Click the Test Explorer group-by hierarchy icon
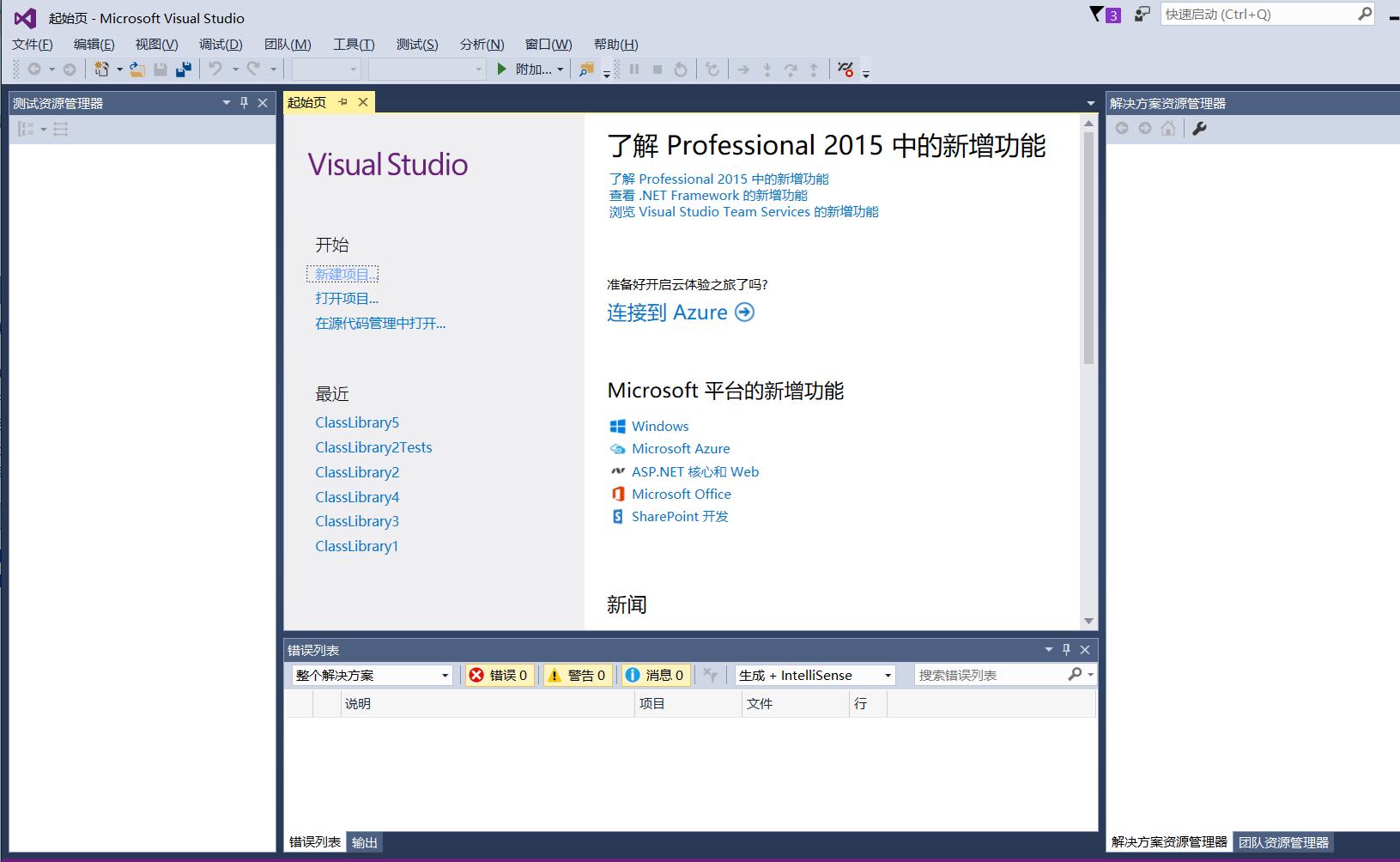The width and height of the screenshot is (1400, 862). [x=27, y=130]
